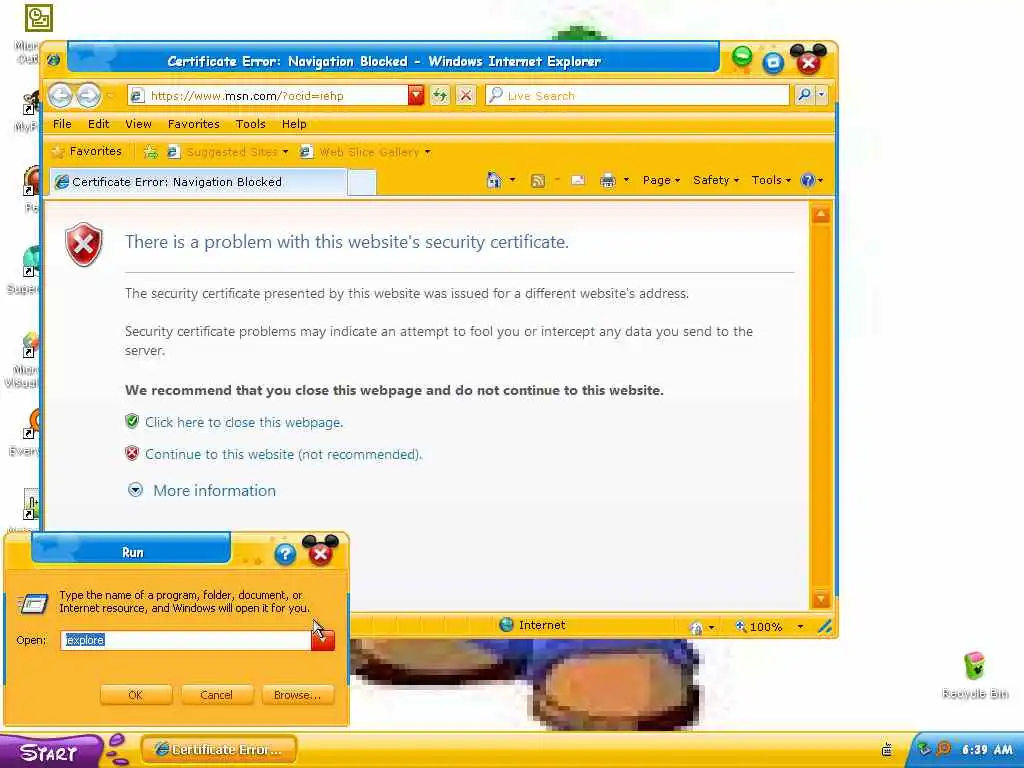Viewport: 1024px width, 768px height.
Task: Expand the address bar URL dropdown
Action: pyautogui.click(x=416, y=95)
